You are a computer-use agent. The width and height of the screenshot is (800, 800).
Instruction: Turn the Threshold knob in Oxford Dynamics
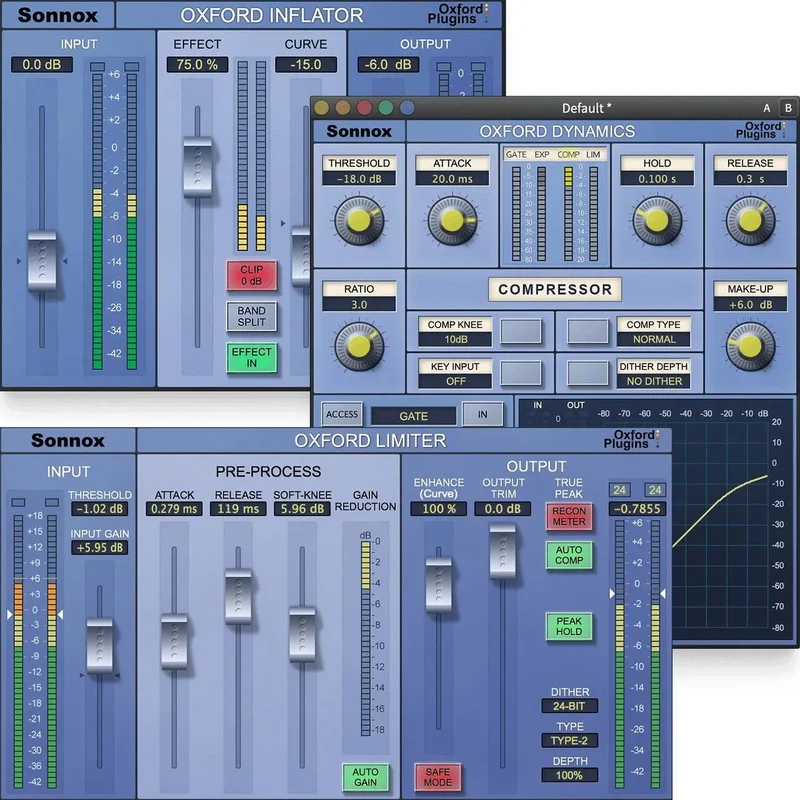click(359, 220)
